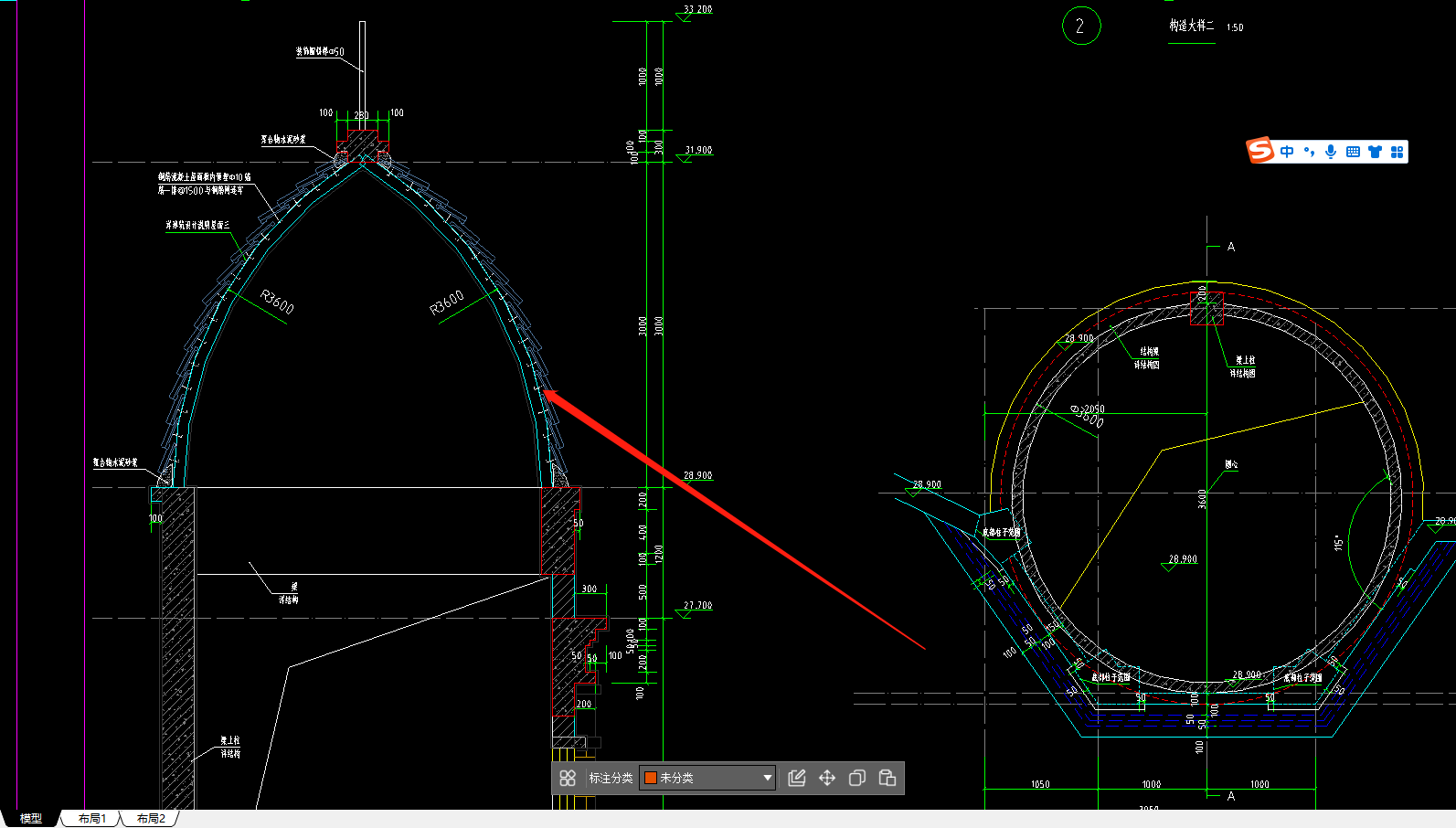
Task: Click the 33.200 elevation label
Action: [697, 9]
